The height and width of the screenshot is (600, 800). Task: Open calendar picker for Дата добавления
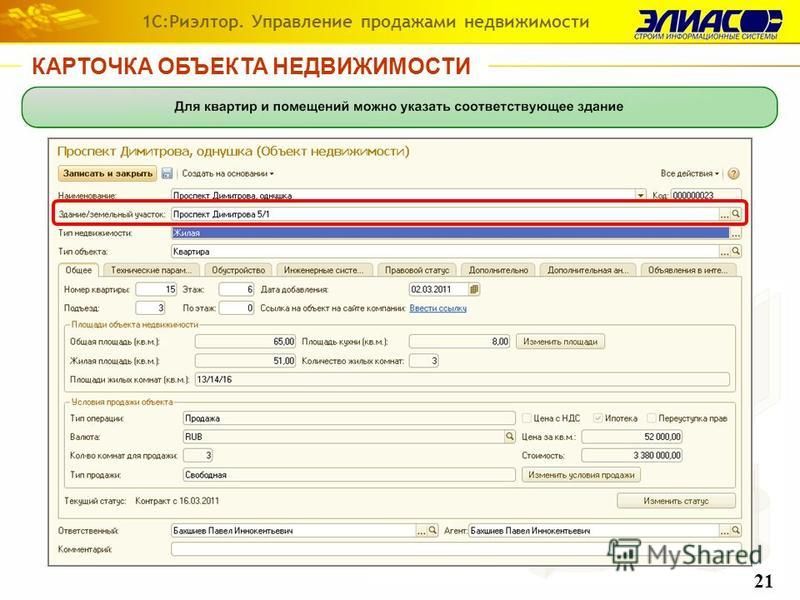click(x=474, y=290)
